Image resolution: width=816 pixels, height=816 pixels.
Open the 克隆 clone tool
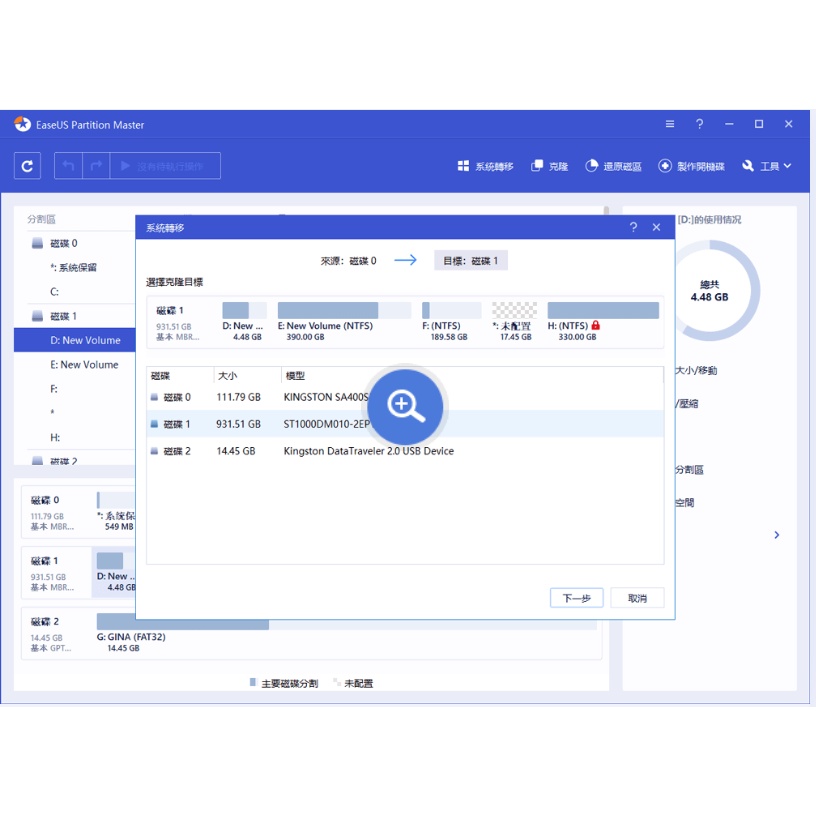(x=549, y=166)
